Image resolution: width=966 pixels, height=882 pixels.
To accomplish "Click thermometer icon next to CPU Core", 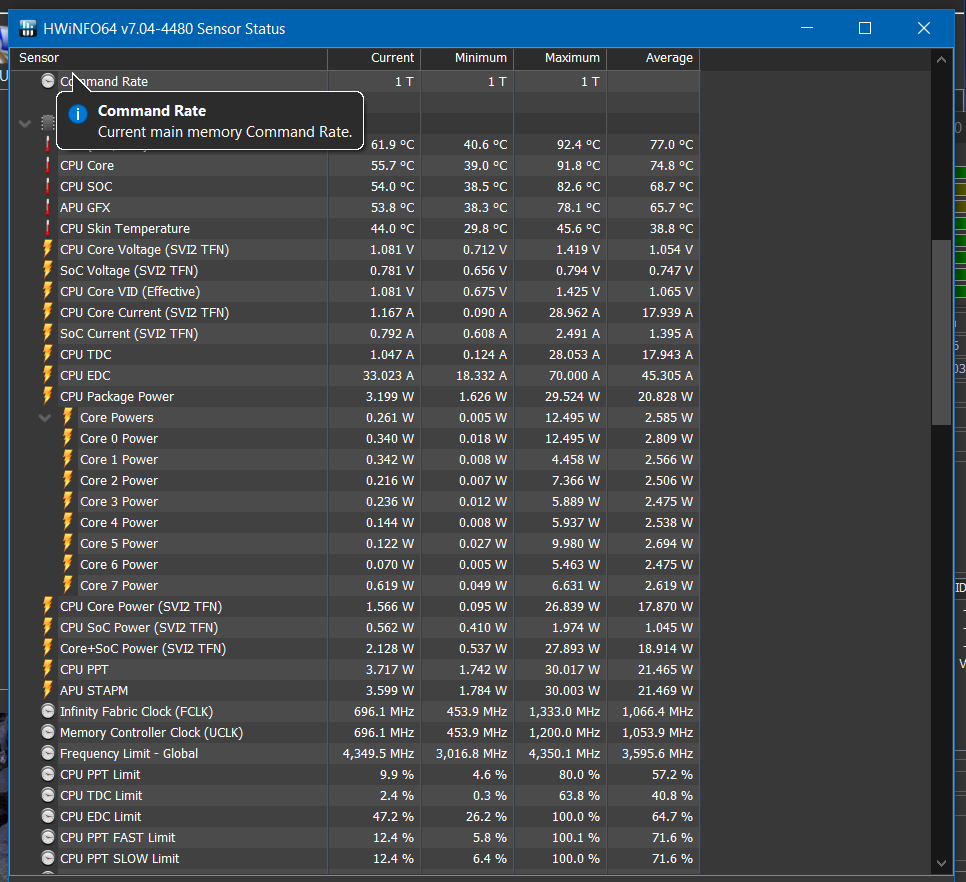I will click(47, 165).
